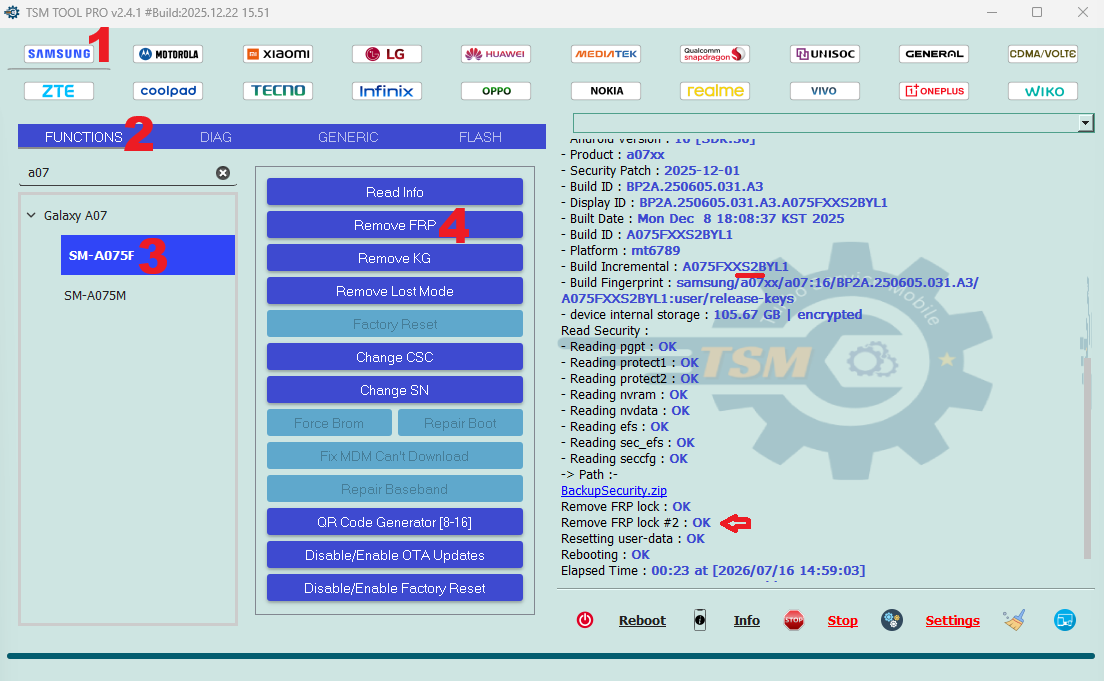1104x681 pixels.
Task: Click the red power icon beside Reboot
Action: tap(585, 620)
